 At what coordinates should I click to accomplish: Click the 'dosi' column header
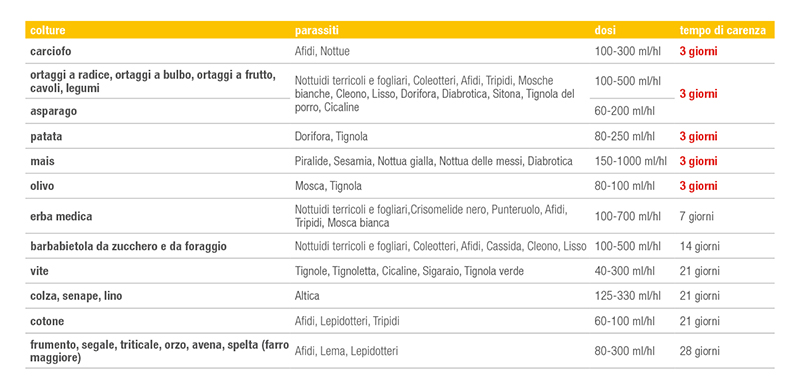(605, 31)
